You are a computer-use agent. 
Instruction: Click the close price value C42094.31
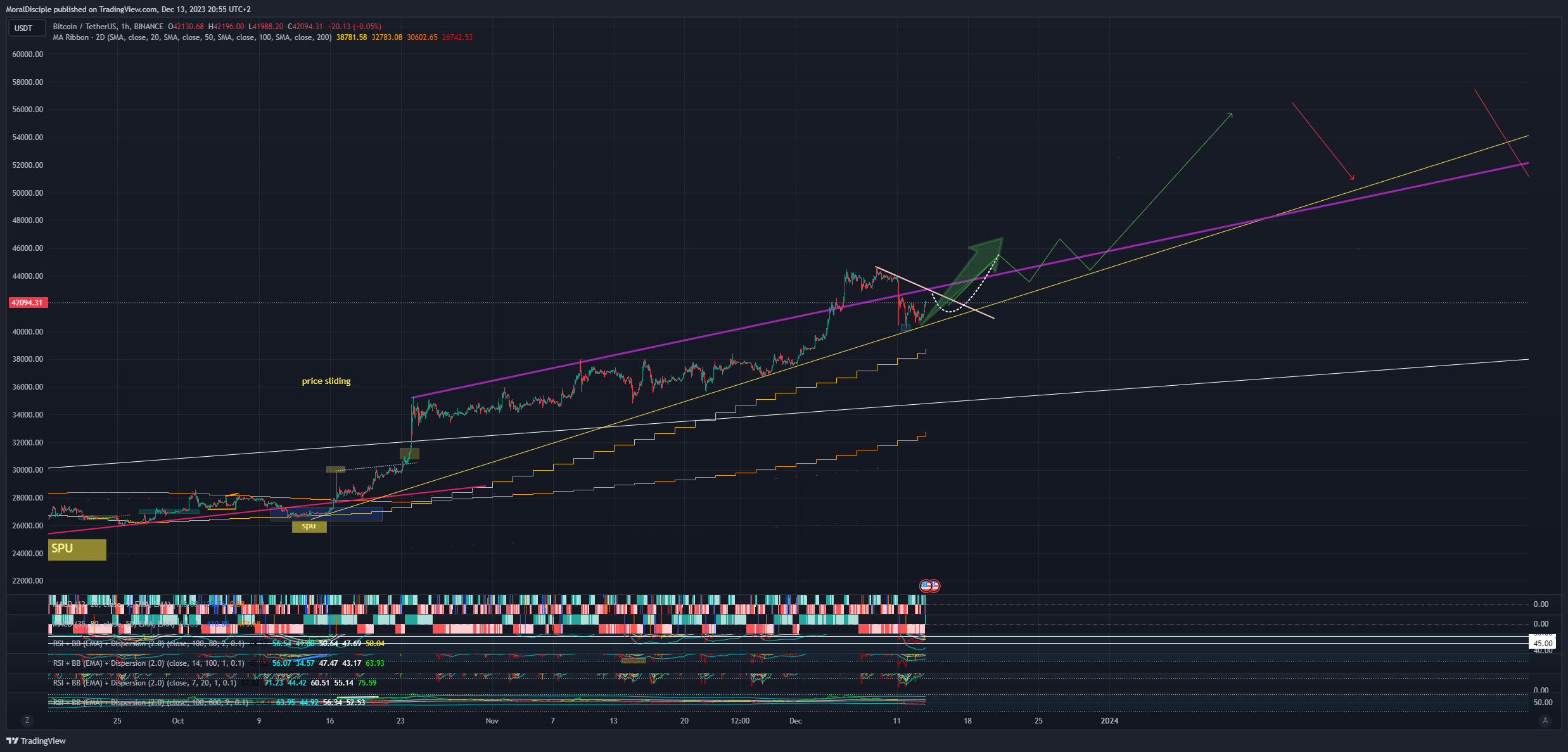(x=305, y=27)
